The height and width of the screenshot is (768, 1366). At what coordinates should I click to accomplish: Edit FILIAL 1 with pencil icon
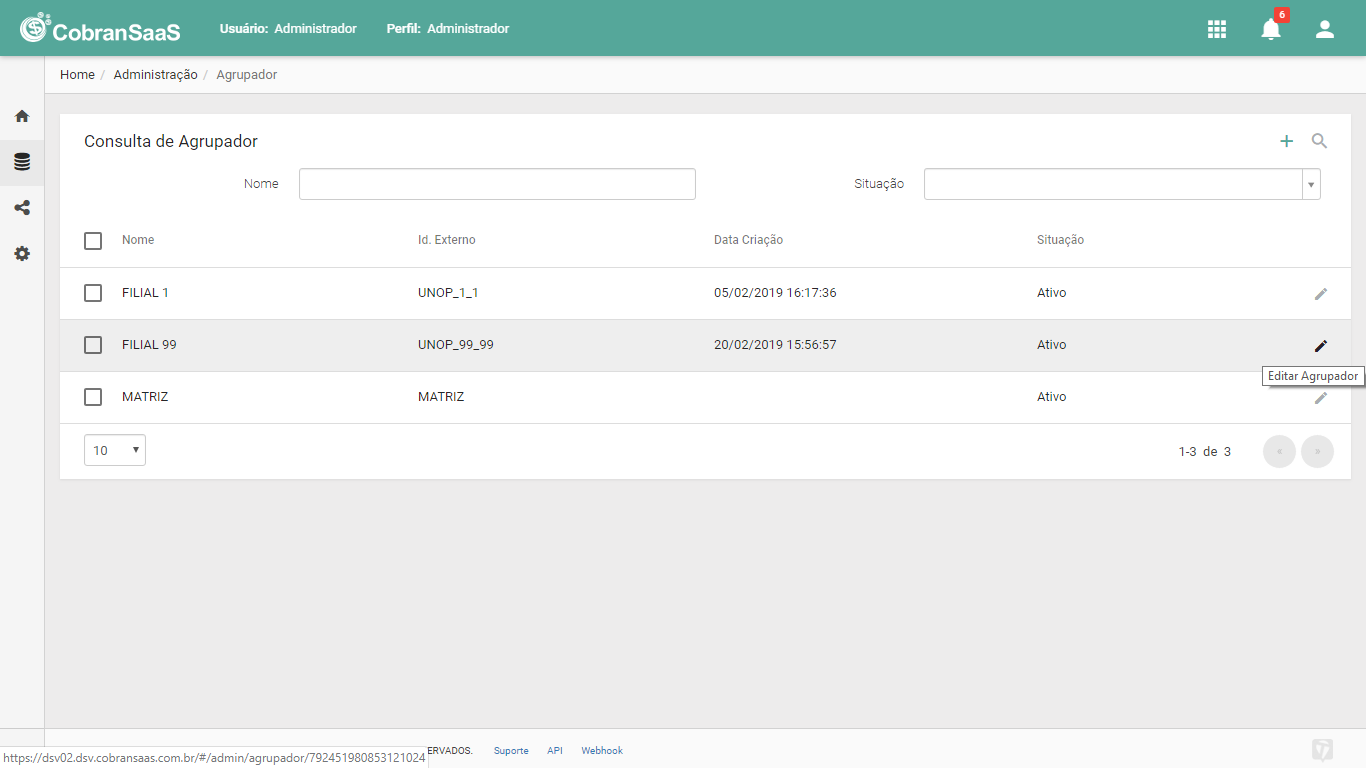1321,294
